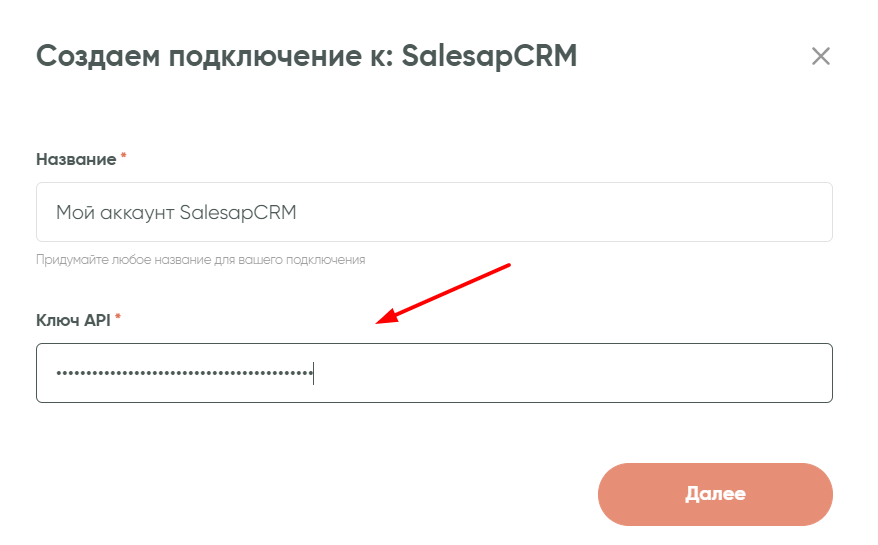
Task: Place cursor at end of masked API key
Action: [x=313, y=374]
